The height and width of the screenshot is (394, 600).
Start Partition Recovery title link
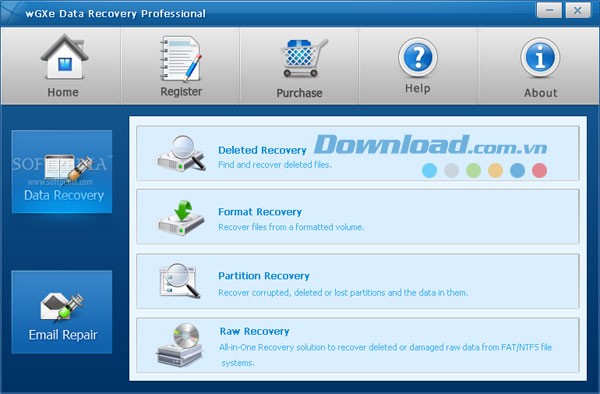click(264, 276)
